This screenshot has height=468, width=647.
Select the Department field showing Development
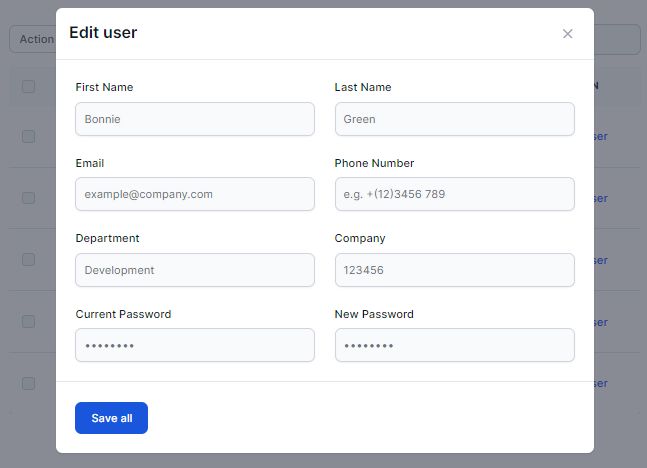click(x=195, y=270)
